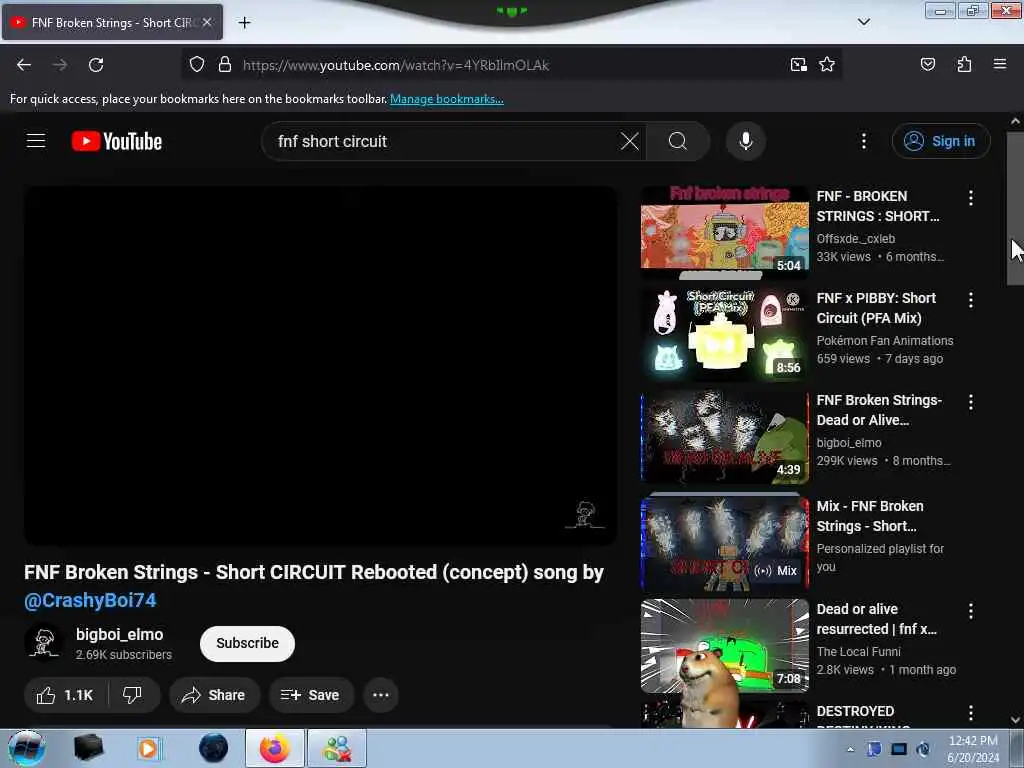Open the bigboi_elmo channel name
Screen dimensions: 1024x768
(120, 634)
